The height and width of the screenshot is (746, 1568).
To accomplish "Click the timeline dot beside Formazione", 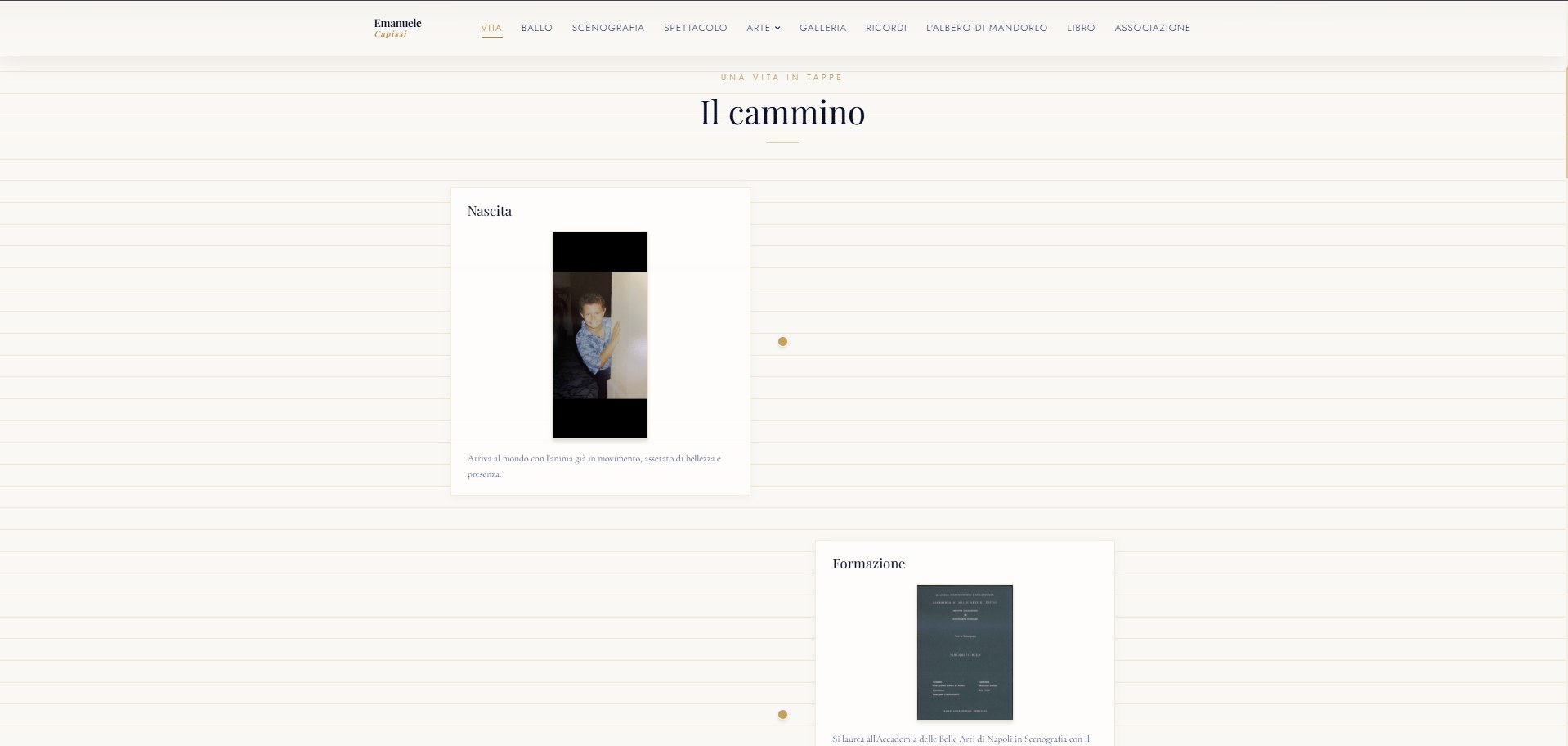I will (782, 715).
